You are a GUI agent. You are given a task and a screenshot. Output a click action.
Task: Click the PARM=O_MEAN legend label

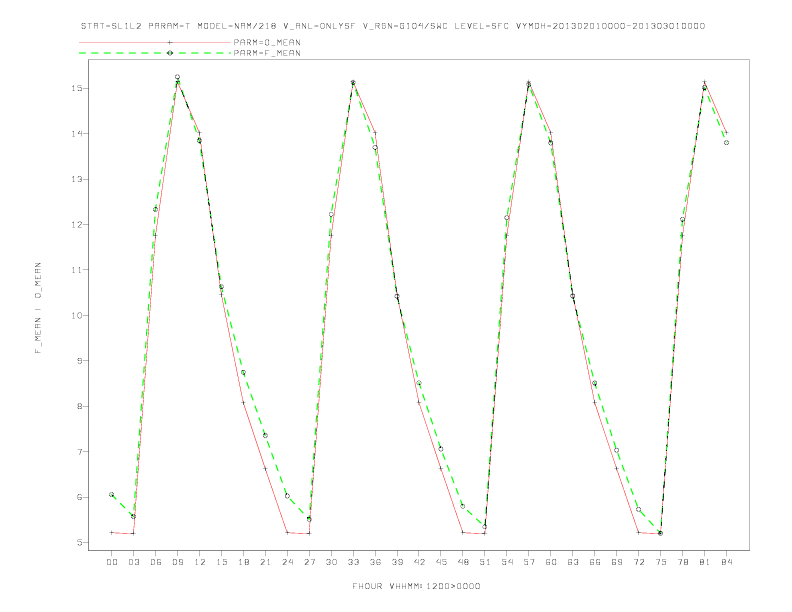click(267, 42)
